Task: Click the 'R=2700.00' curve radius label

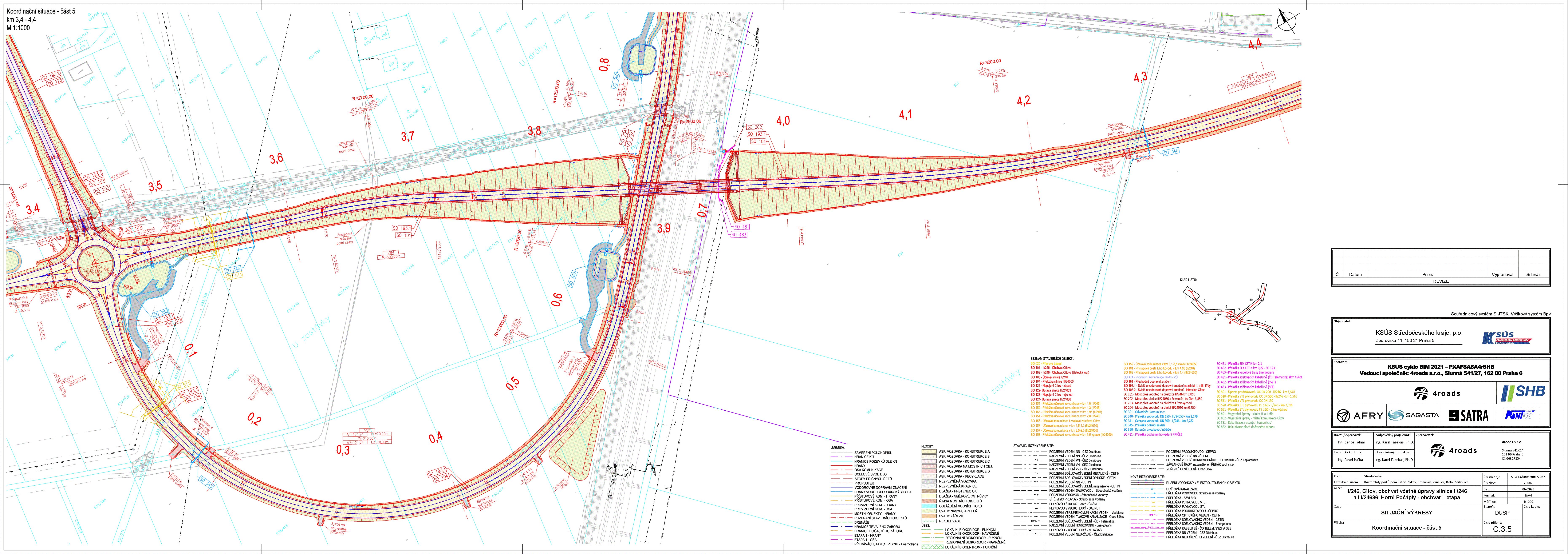Action: 363,97
